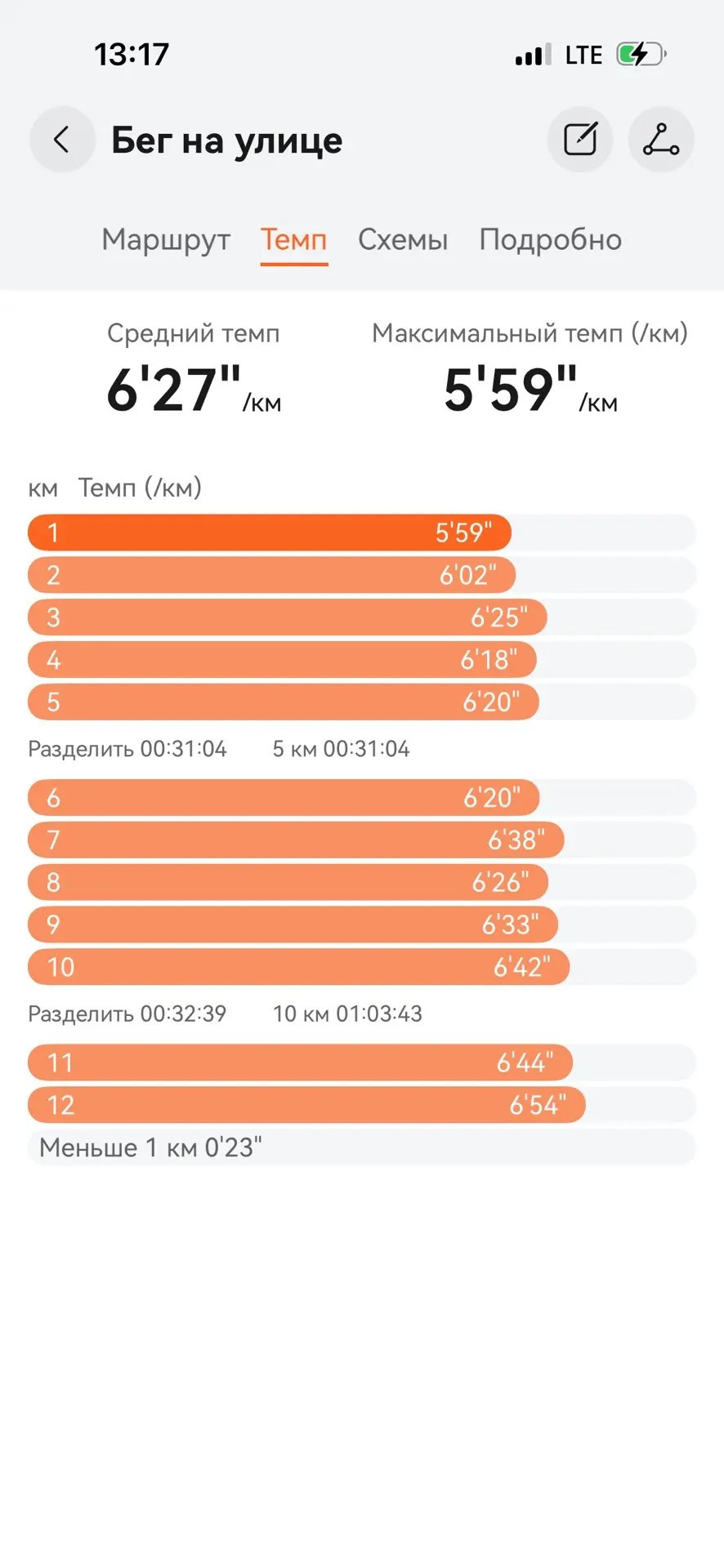Tap the cellular signal bars

pyautogui.click(x=533, y=55)
